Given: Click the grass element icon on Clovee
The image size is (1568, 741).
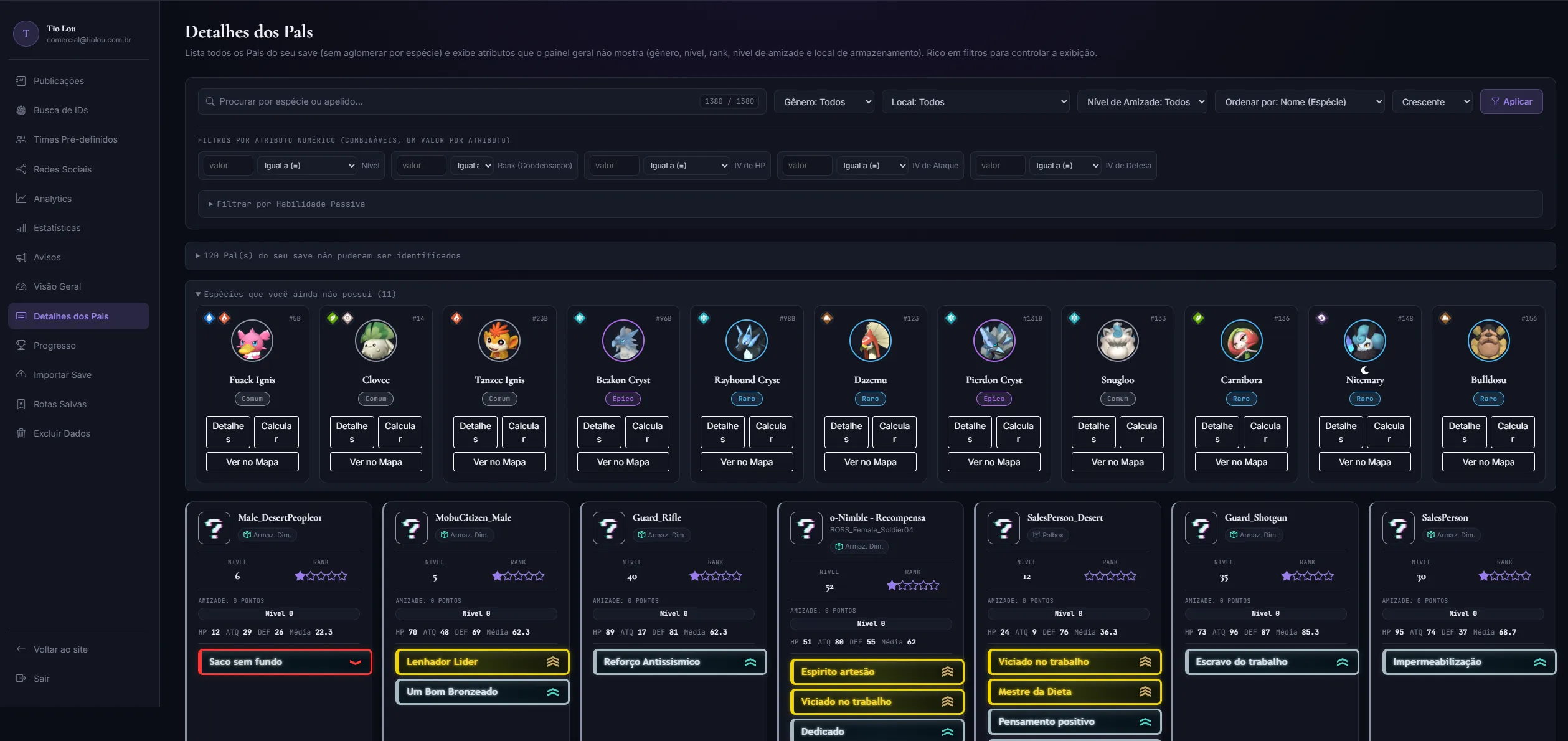Looking at the screenshot, I should 333,318.
